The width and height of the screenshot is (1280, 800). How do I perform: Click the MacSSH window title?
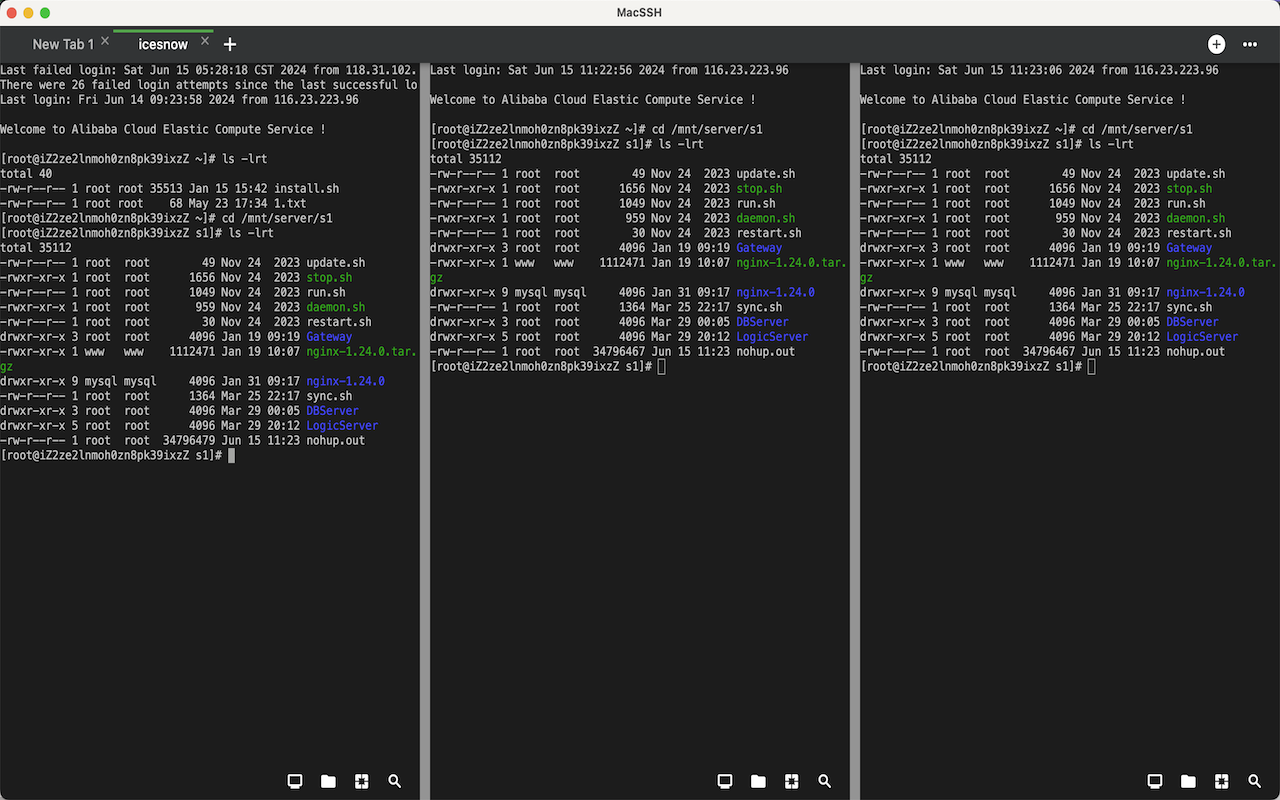[640, 12]
